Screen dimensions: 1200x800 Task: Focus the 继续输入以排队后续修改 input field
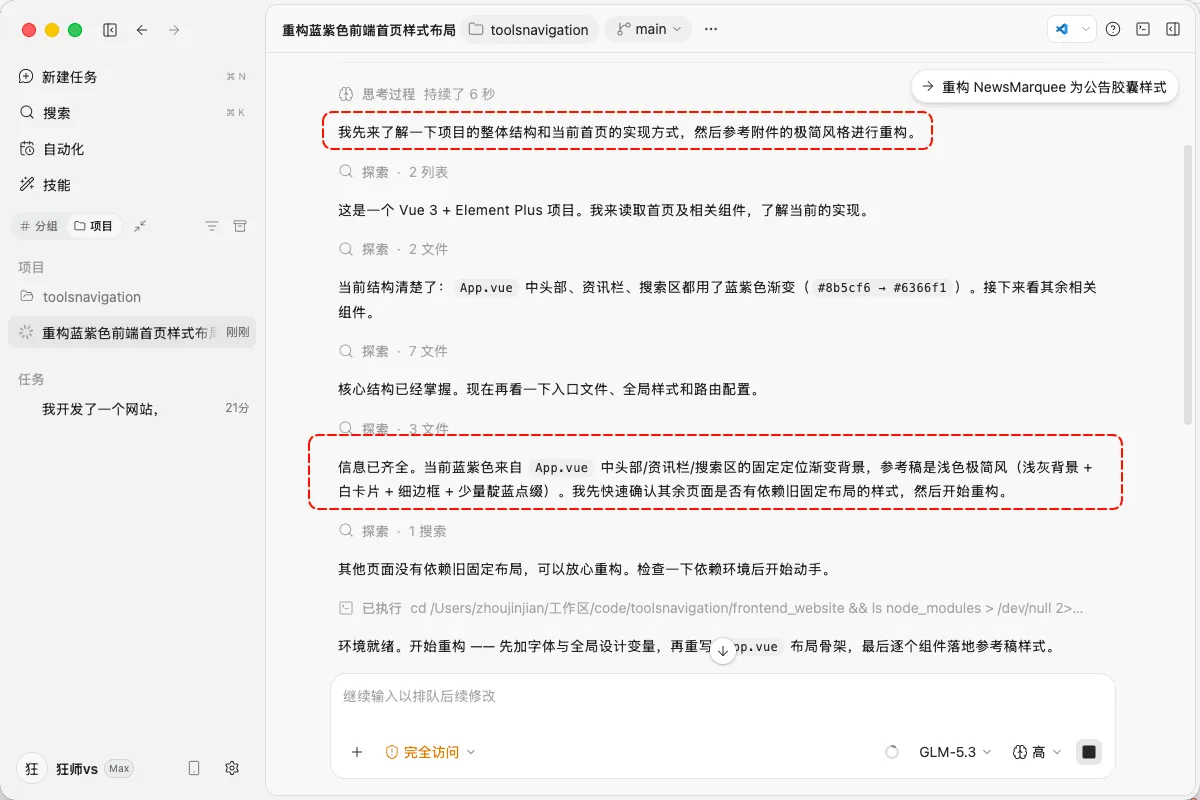(x=723, y=696)
